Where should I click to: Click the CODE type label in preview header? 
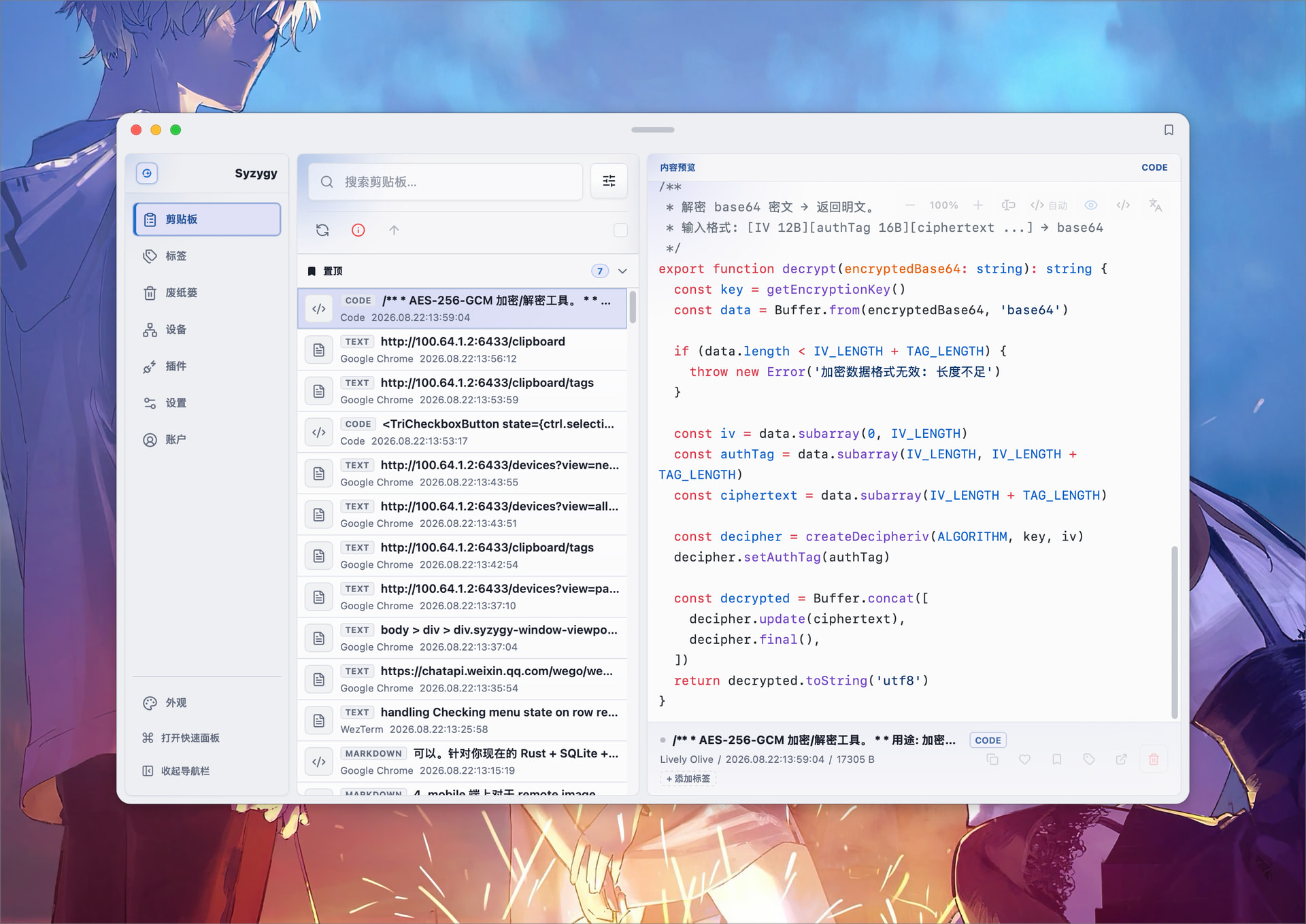tap(1154, 167)
